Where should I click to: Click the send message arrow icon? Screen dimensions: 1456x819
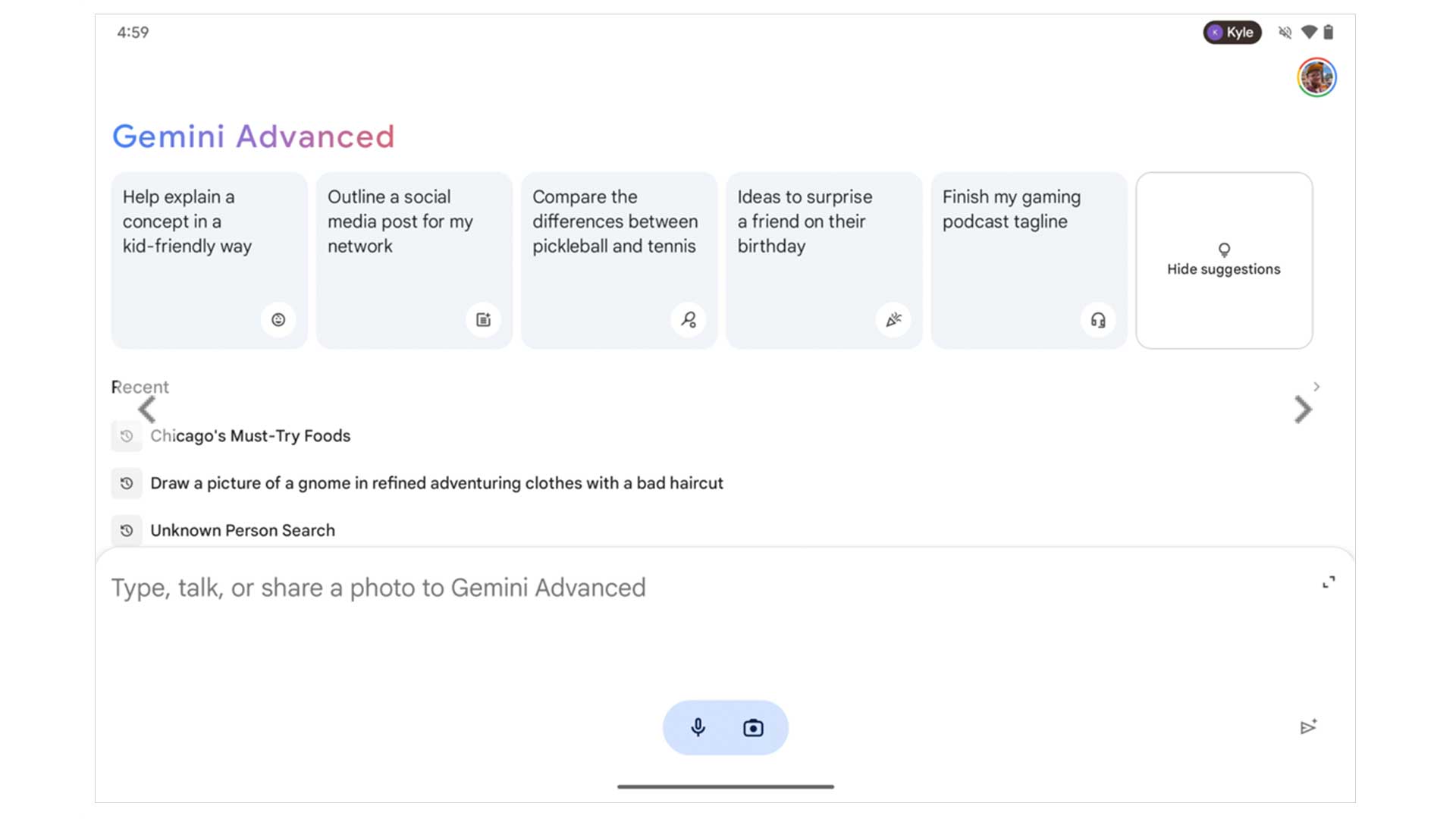(x=1308, y=727)
